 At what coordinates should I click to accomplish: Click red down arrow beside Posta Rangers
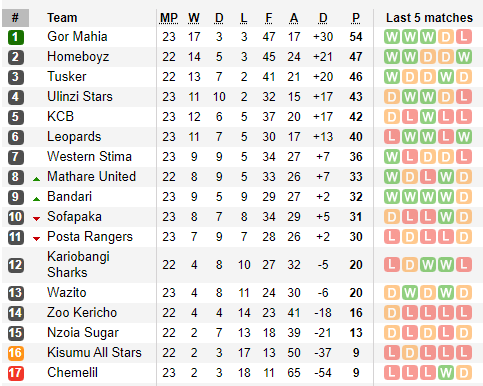(x=37, y=239)
